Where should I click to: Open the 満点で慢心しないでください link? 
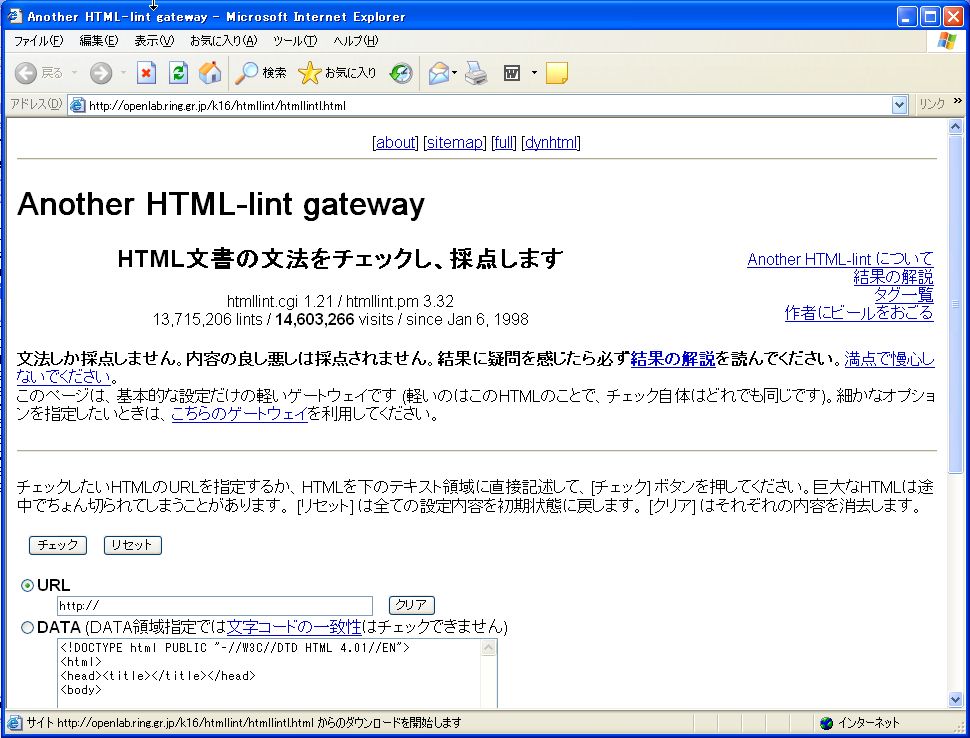click(x=889, y=359)
